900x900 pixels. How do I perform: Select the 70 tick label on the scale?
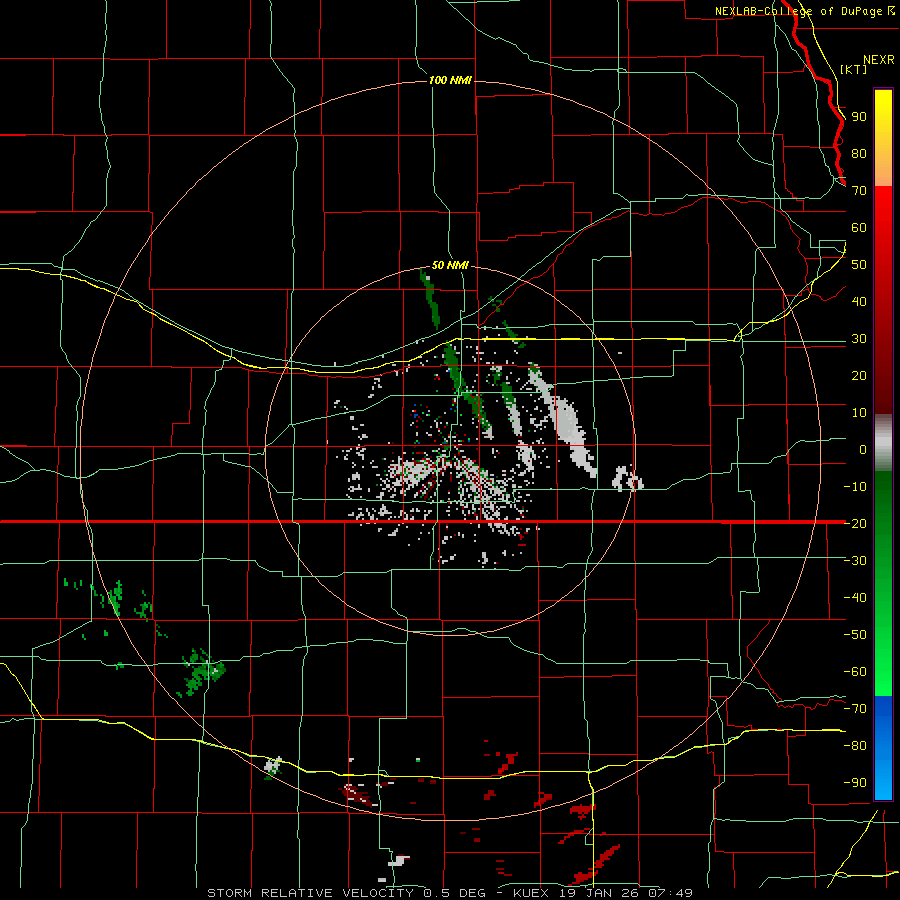tap(859, 191)
